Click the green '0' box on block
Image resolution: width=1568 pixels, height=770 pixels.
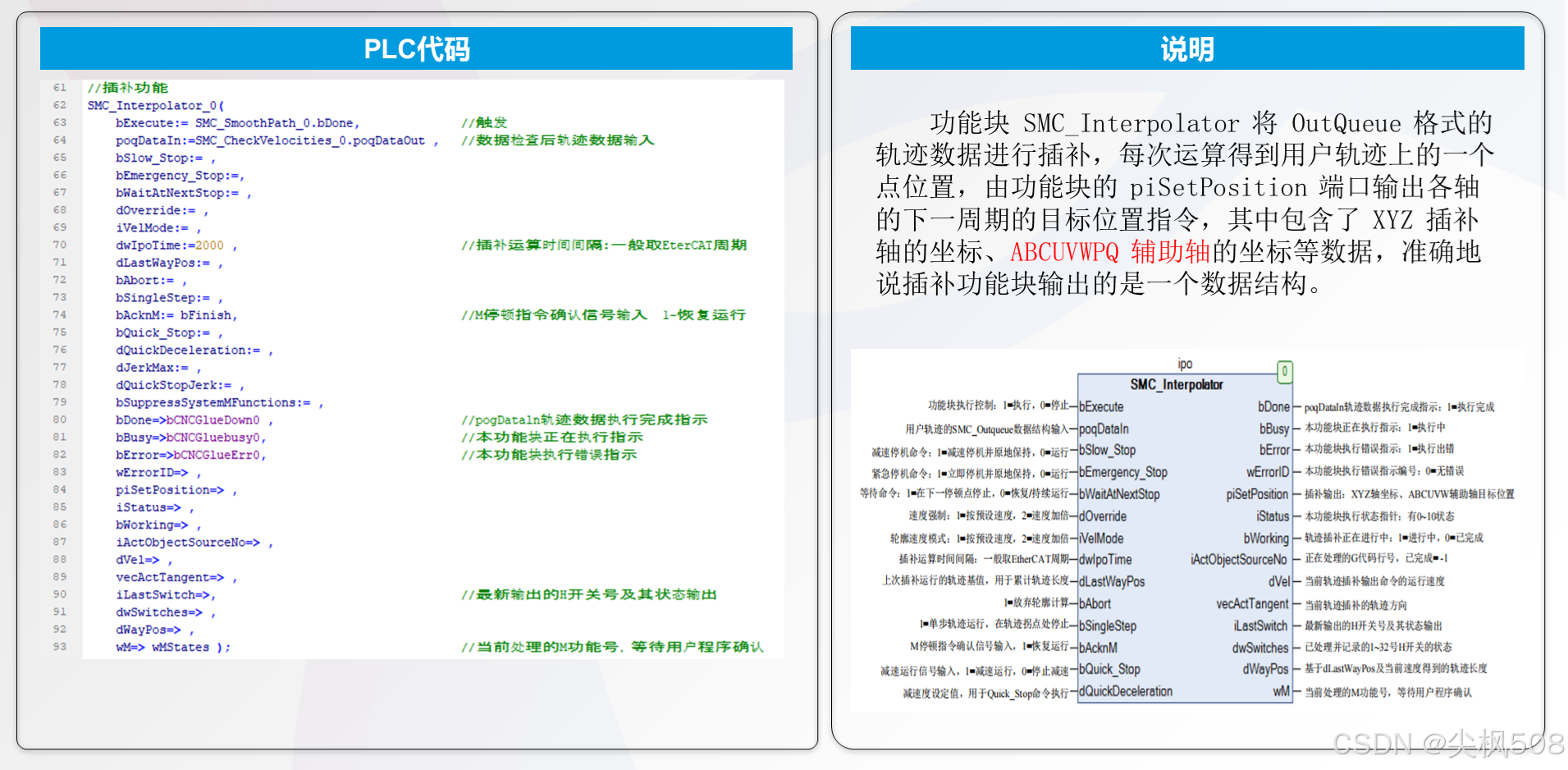[x=1285, y=372]
